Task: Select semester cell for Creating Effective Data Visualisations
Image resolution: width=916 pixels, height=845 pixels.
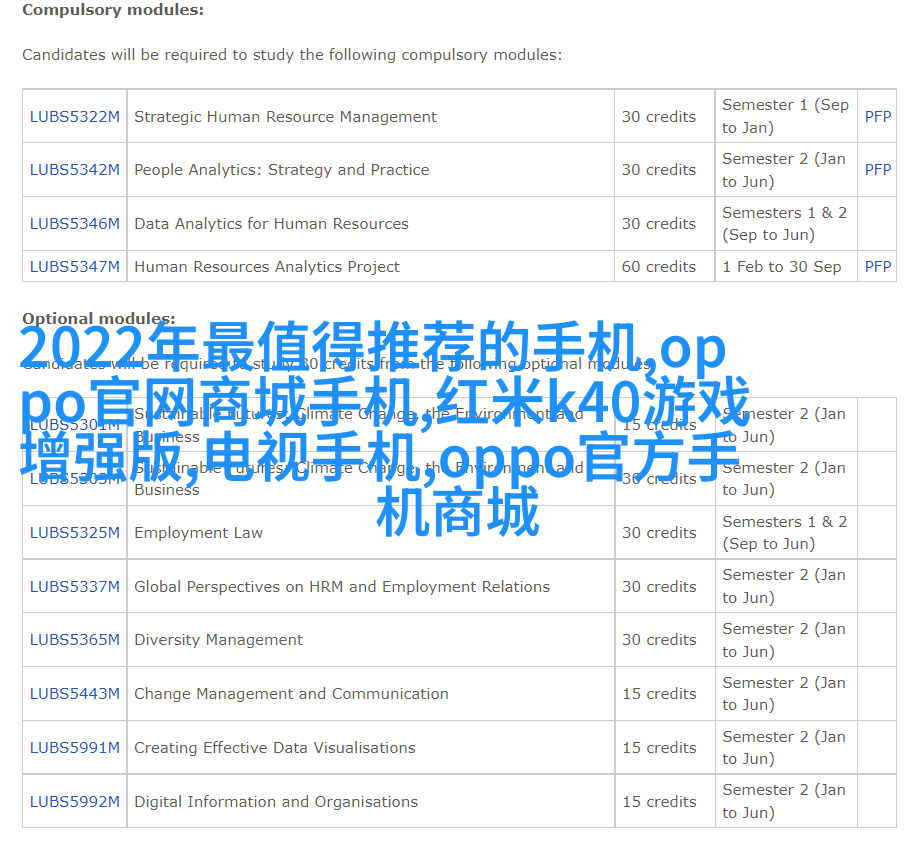Action: click(x=784, y=748)
